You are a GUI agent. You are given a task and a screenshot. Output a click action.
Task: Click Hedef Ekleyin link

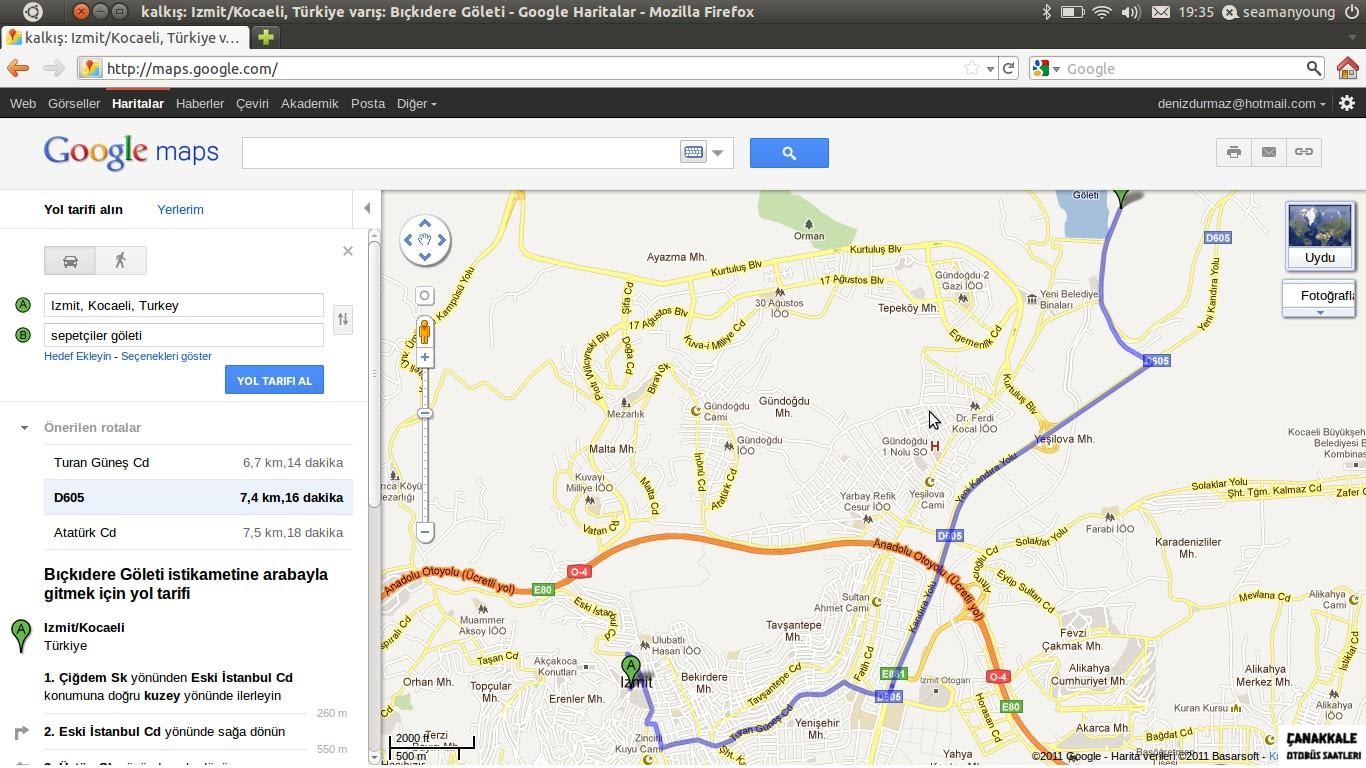coord(78,356)
